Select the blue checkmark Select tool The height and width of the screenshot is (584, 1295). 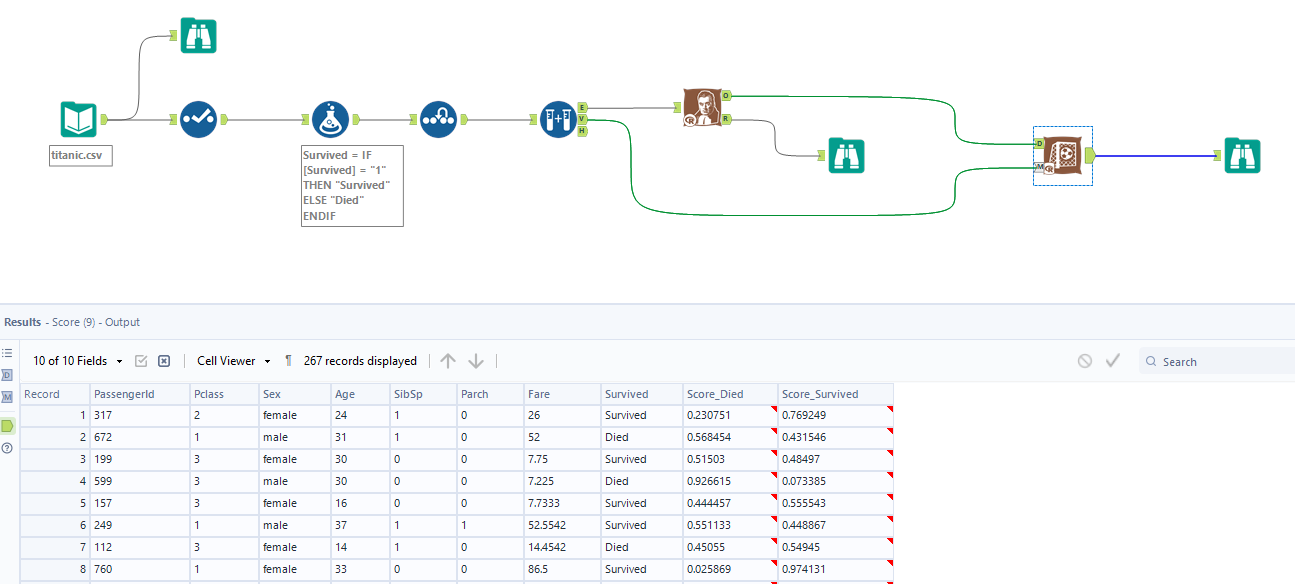(x=198, y=118)
